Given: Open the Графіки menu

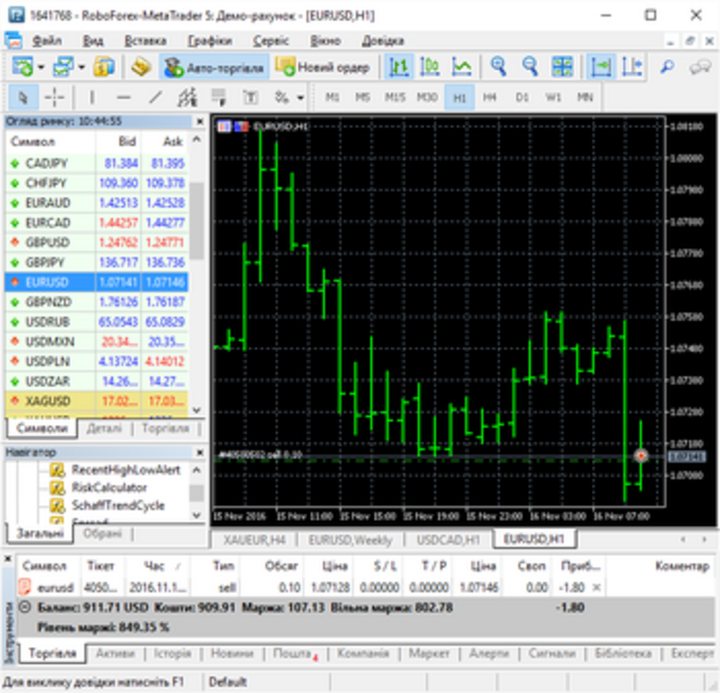Looking at the screenshot, I should (x=210, y=41).
